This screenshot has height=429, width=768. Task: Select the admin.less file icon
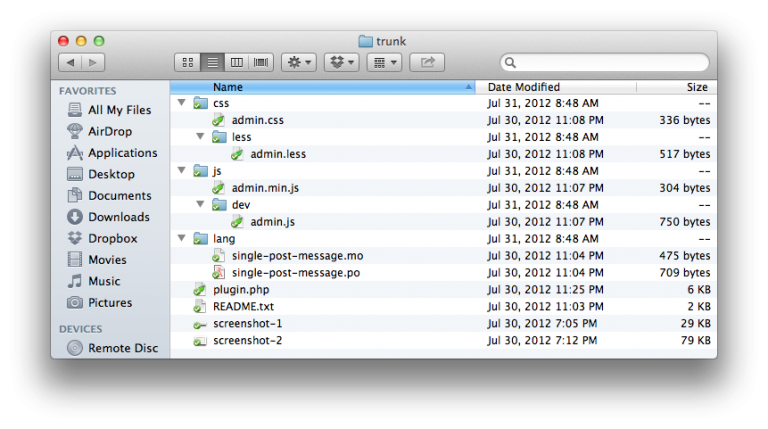click(237, 154)
